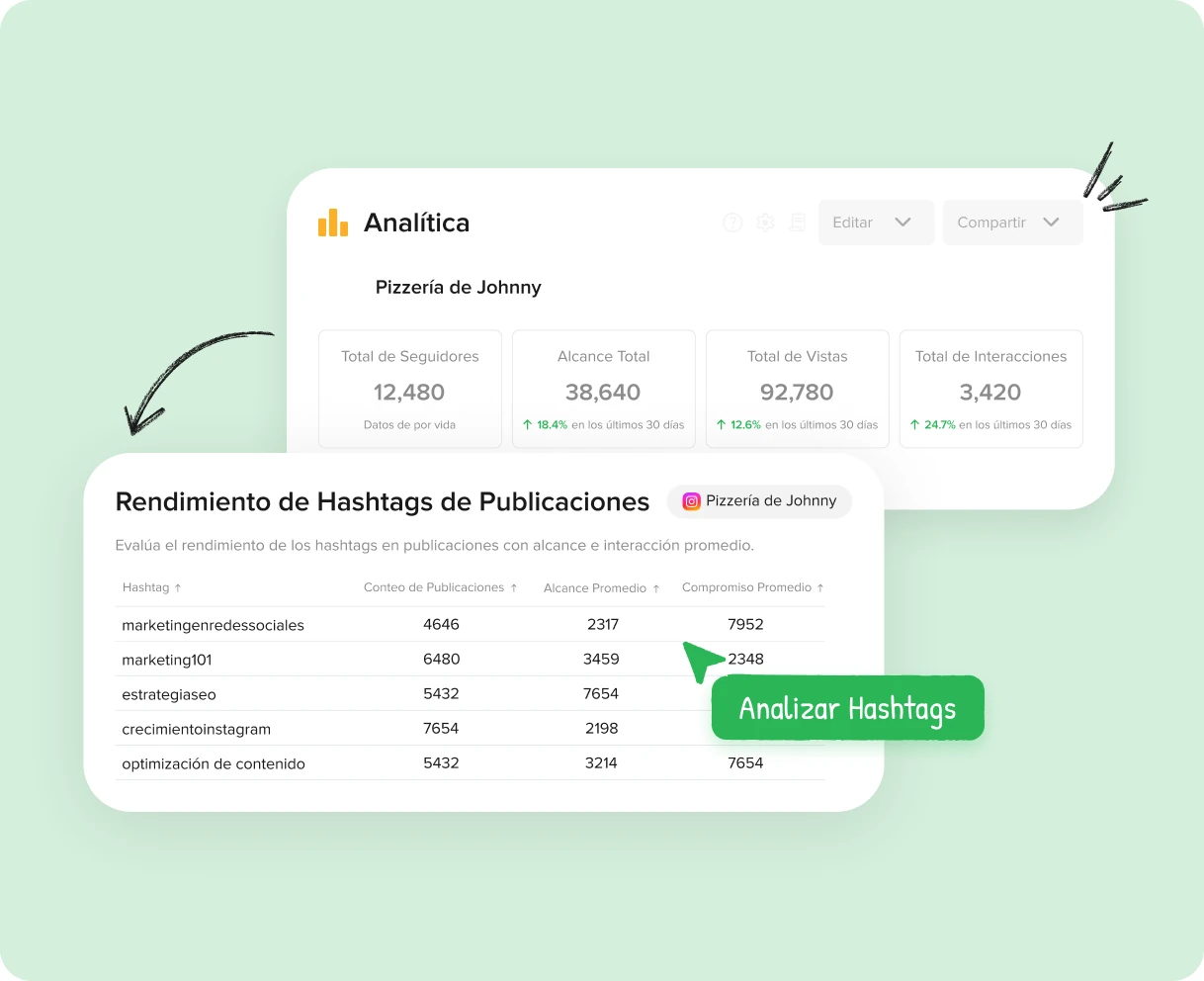Click the Instagram icon in Pizzería de Johnny chip
This screenshot has width=1204, height=981.
point(692,501)
